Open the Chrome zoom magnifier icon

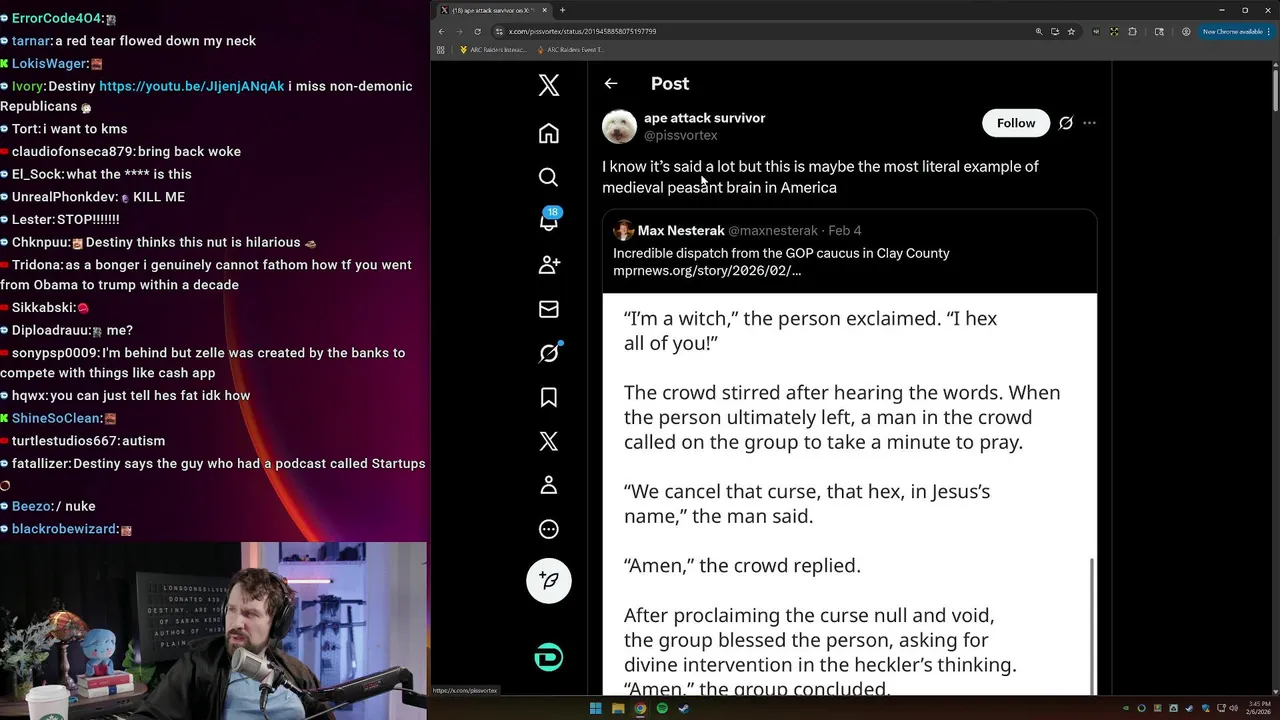click(1039, 31)
